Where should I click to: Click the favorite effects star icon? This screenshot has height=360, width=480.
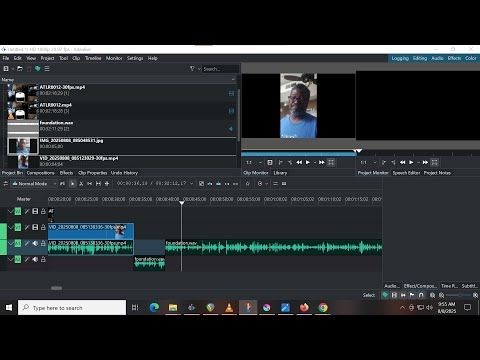tap(248, 184)
